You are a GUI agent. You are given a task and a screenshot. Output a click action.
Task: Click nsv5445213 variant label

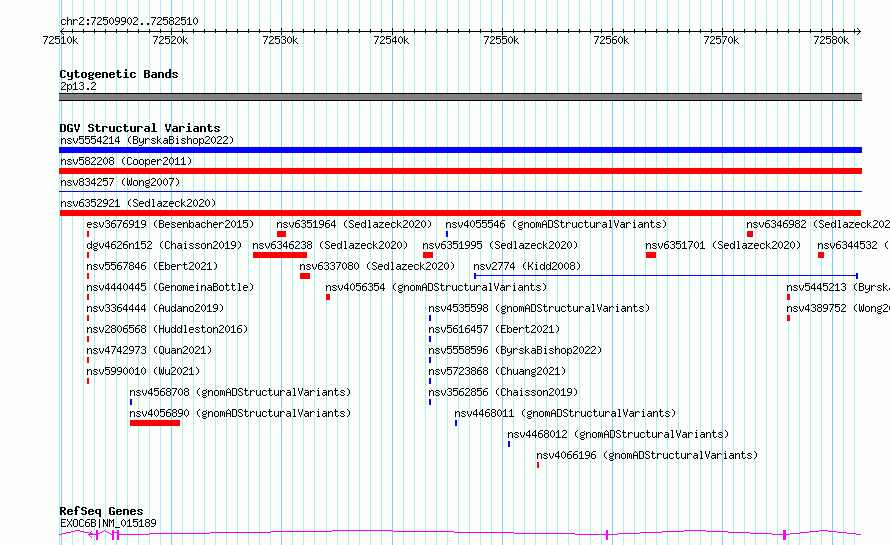[x=838, y=287]
